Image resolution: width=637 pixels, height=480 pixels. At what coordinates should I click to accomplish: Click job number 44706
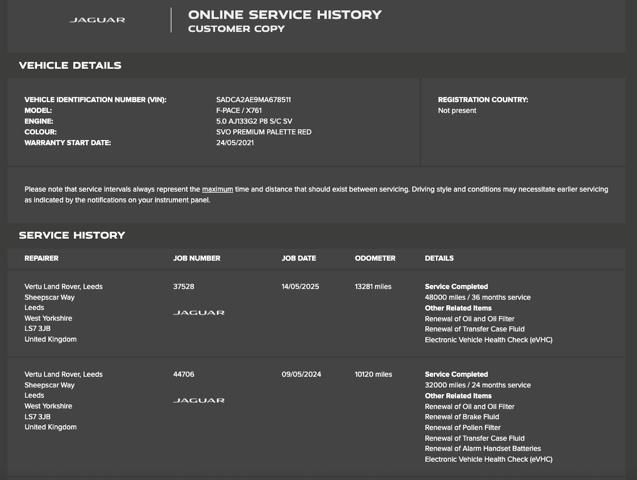click(184, 375)
